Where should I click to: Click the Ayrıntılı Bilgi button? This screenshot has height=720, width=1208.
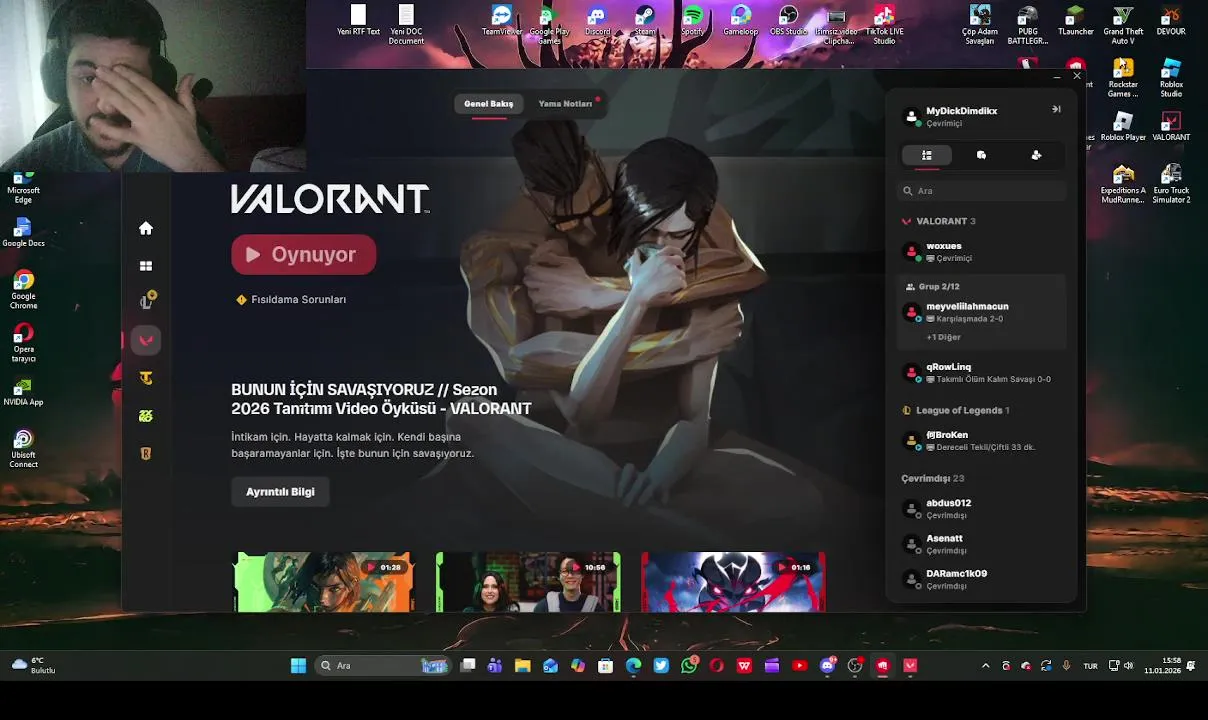coord(280,492)
